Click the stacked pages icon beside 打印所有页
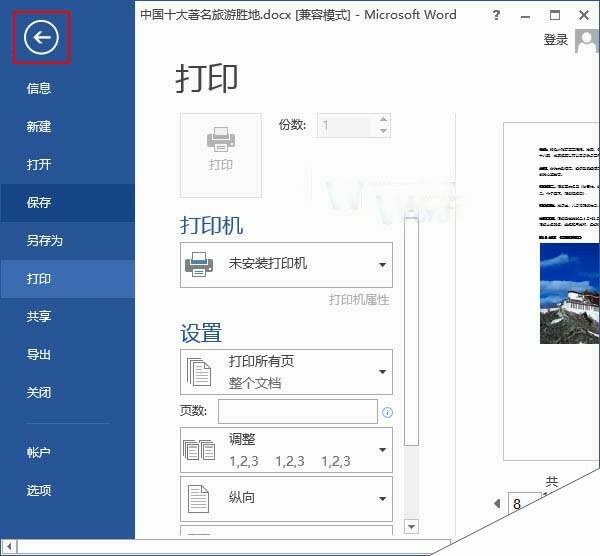This screenshot has height=556, width=600. 199,372
